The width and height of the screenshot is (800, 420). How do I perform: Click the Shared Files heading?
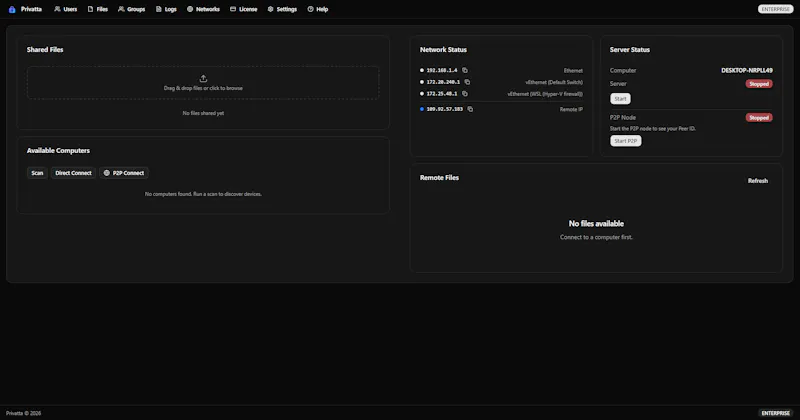coord(45,50)
